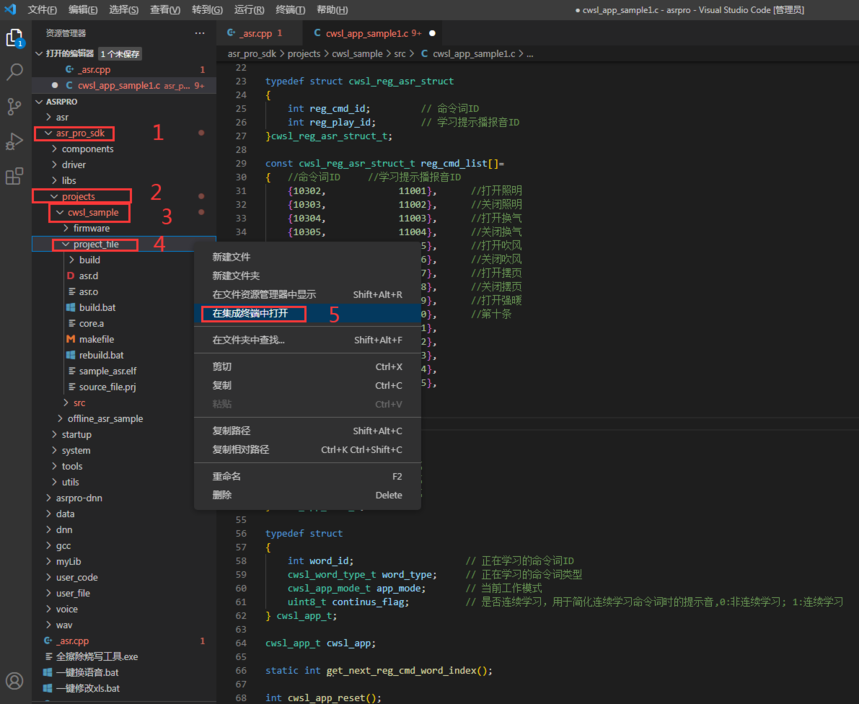Image resolution: width=859 pixels, height=704 pixels.
Task: Click the unsaved dot on cwsl_app_sample1.c tab
Action: pyautogui.click(x=432, y=33)
